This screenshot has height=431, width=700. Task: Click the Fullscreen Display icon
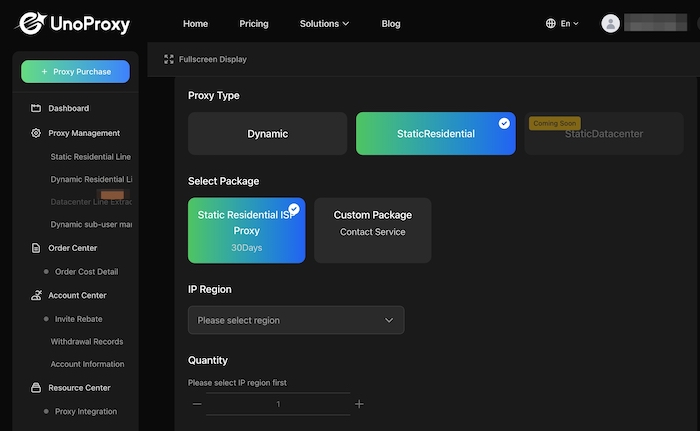pos(168,59)
